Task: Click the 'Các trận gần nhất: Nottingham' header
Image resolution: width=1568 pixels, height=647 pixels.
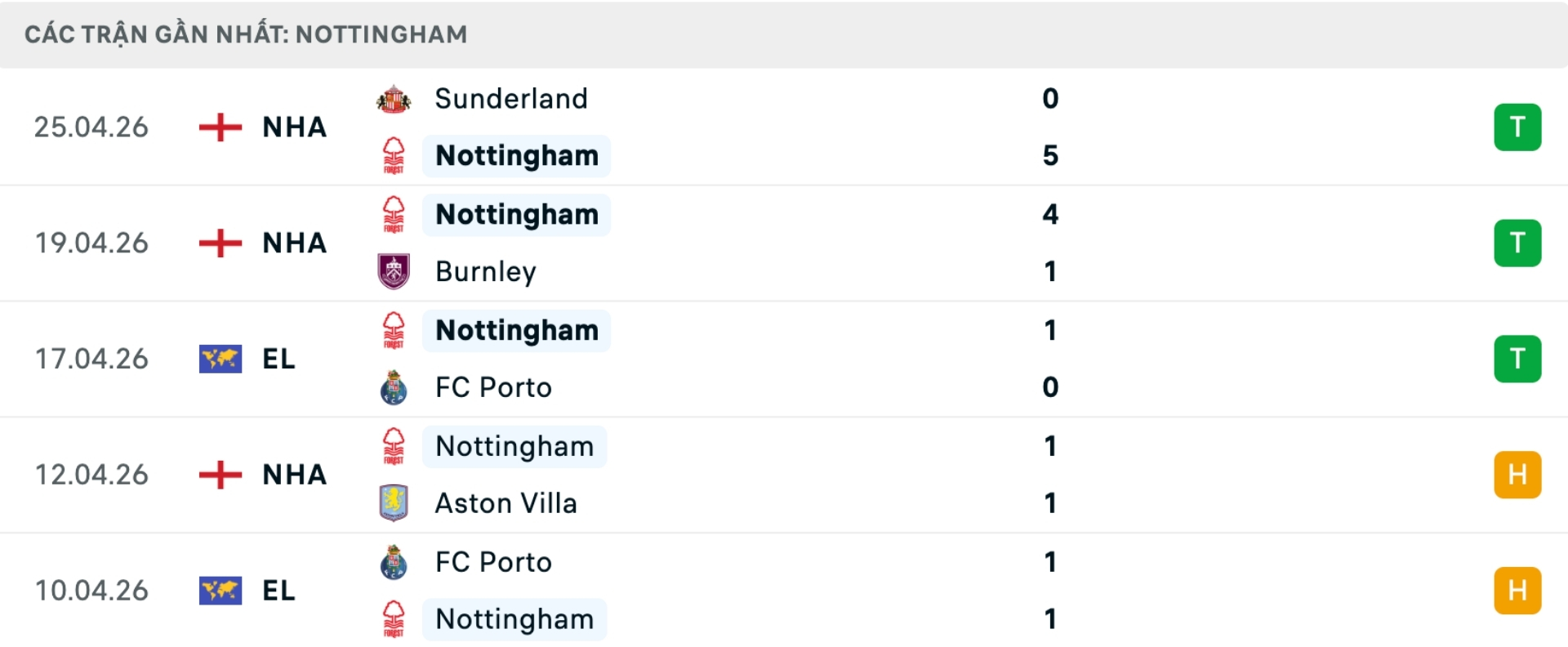Action: tap(246, 34)
